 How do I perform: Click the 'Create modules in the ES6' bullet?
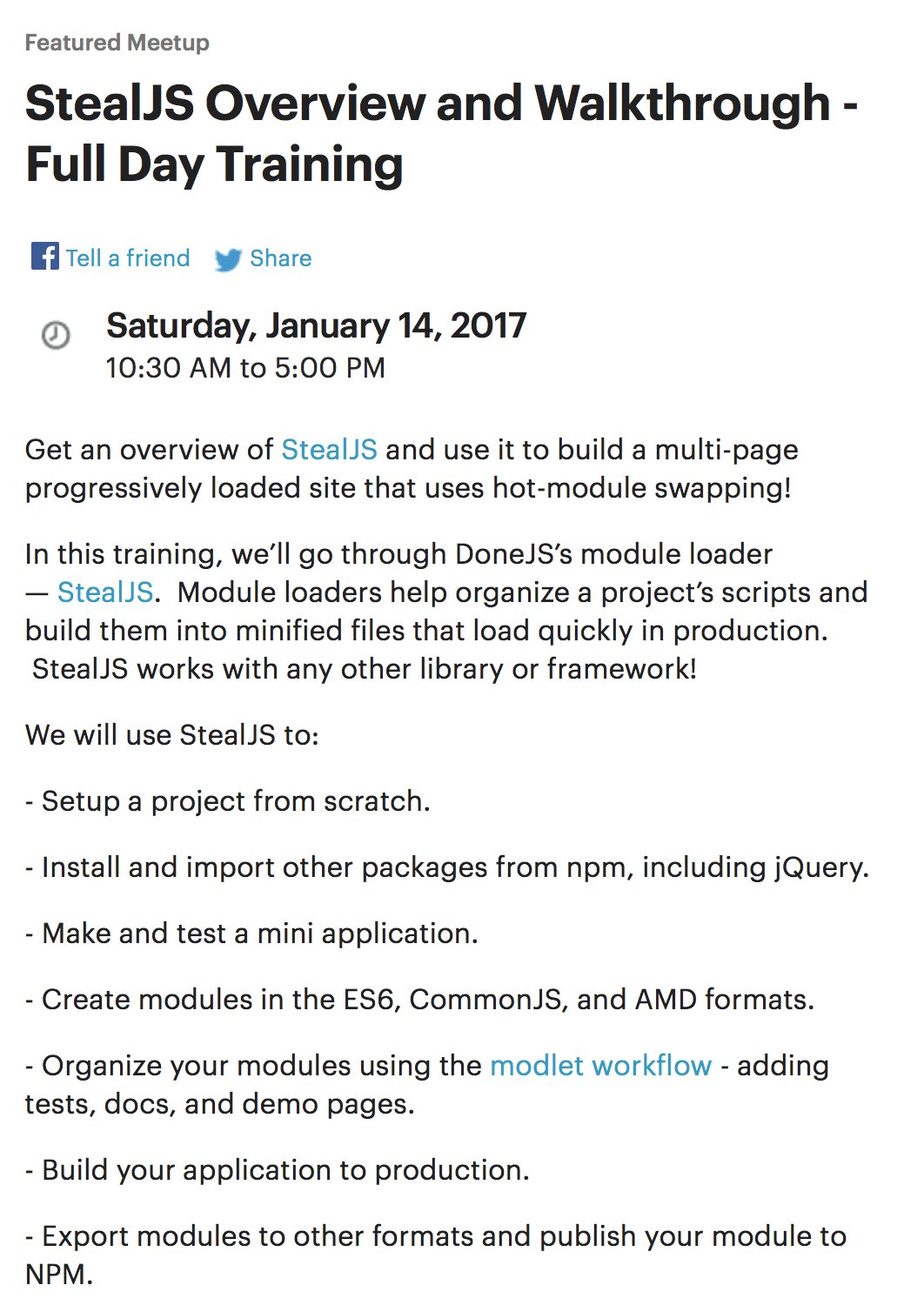(x=420, y=1000)
